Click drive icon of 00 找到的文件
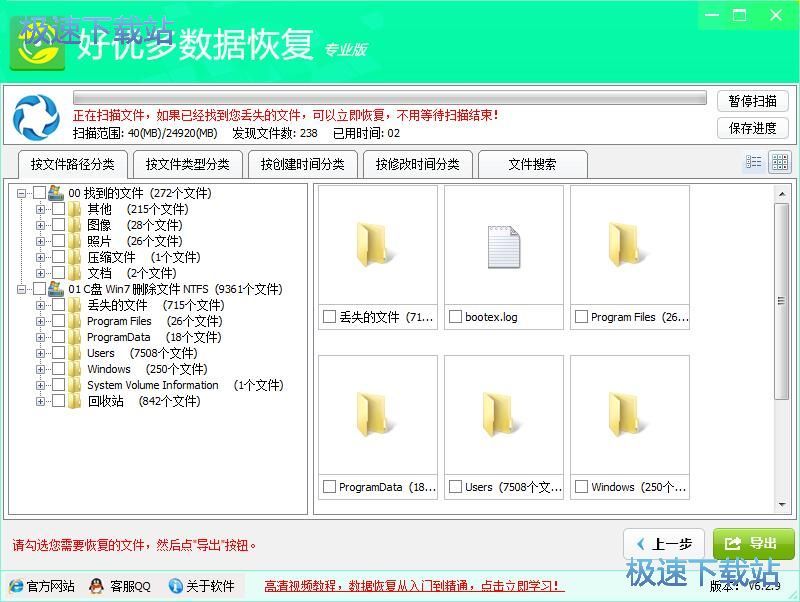This screenshot has height=602, width=800. (56, 193)
